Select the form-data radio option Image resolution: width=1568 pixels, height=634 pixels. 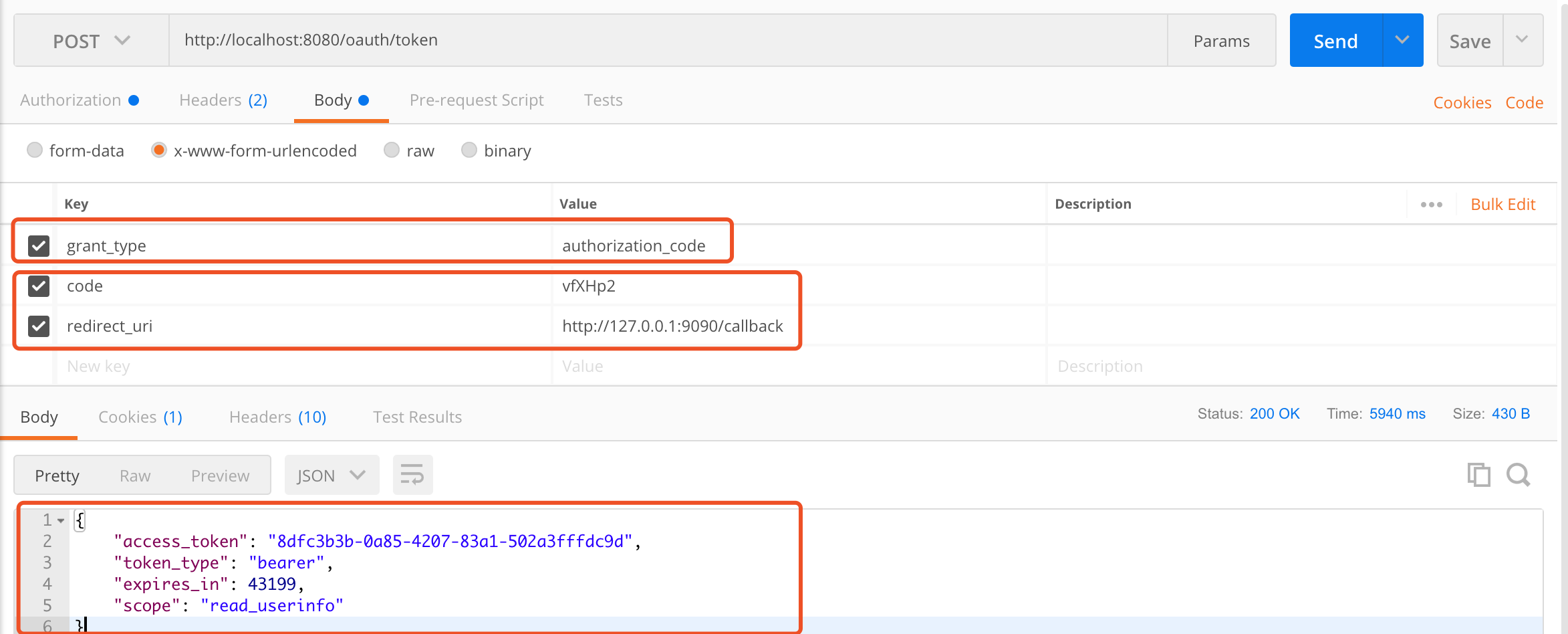coord(35,150)
